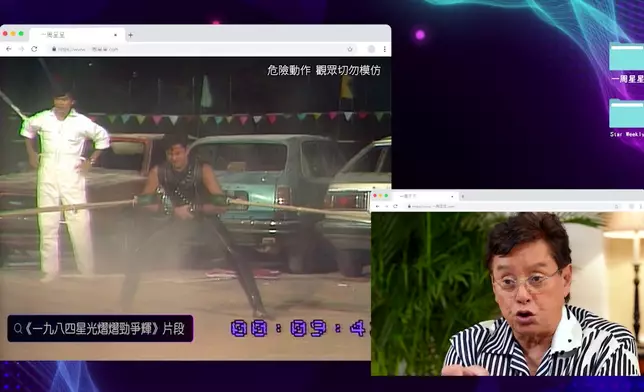This screenshot has width=644, height=392.
Task: Open the three-dot menu in the large browser window
Action: [x=384, y=49]
